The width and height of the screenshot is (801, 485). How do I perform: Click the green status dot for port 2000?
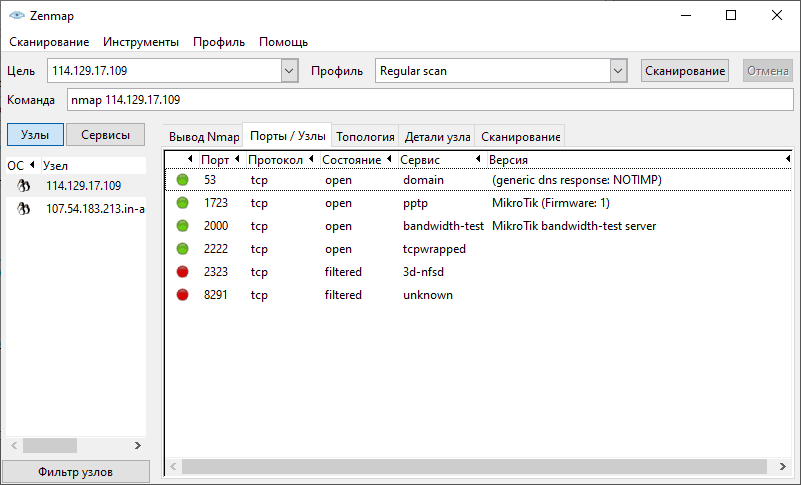pos(182,226)
